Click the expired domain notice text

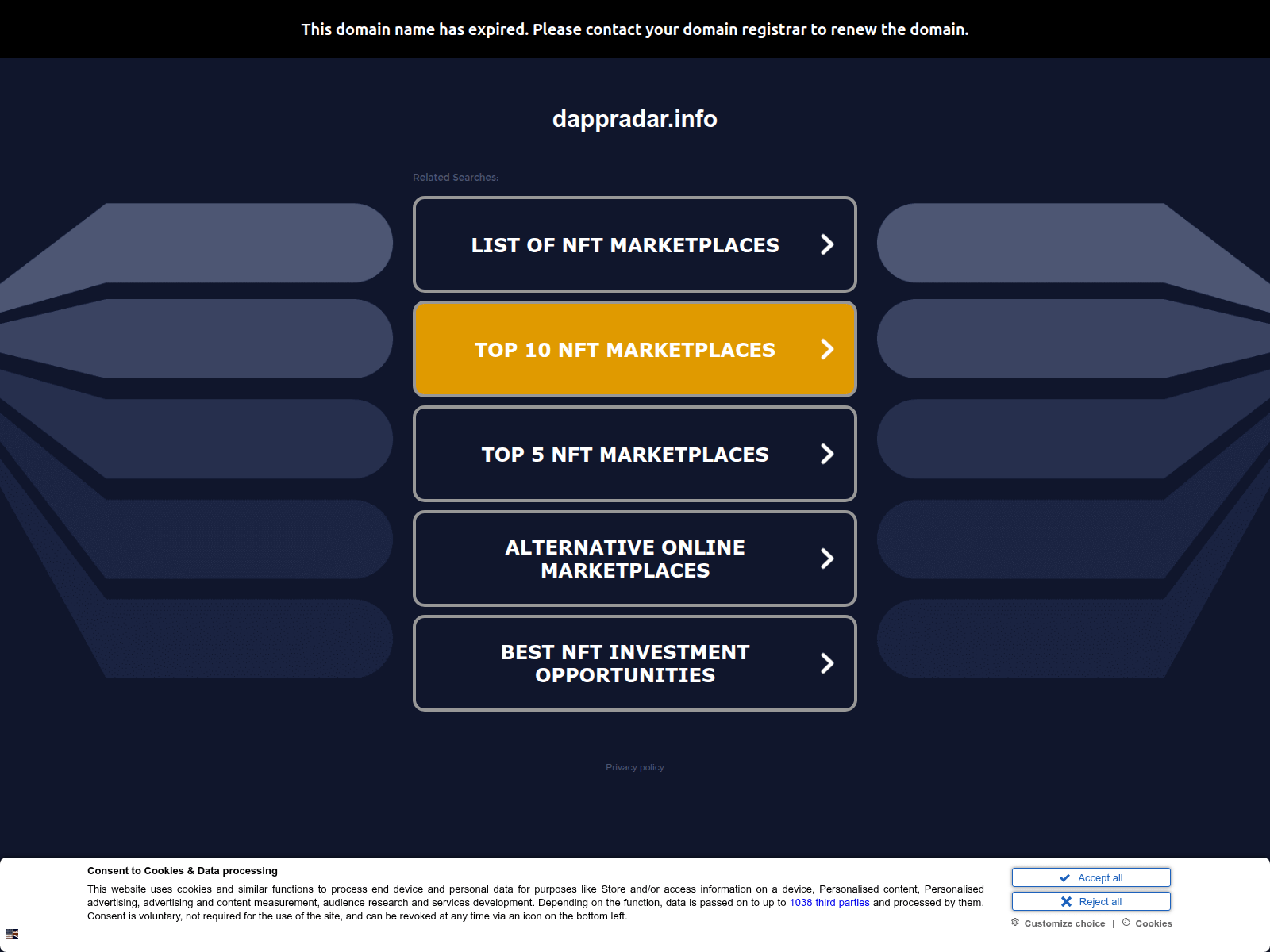[x=635, y=29]
